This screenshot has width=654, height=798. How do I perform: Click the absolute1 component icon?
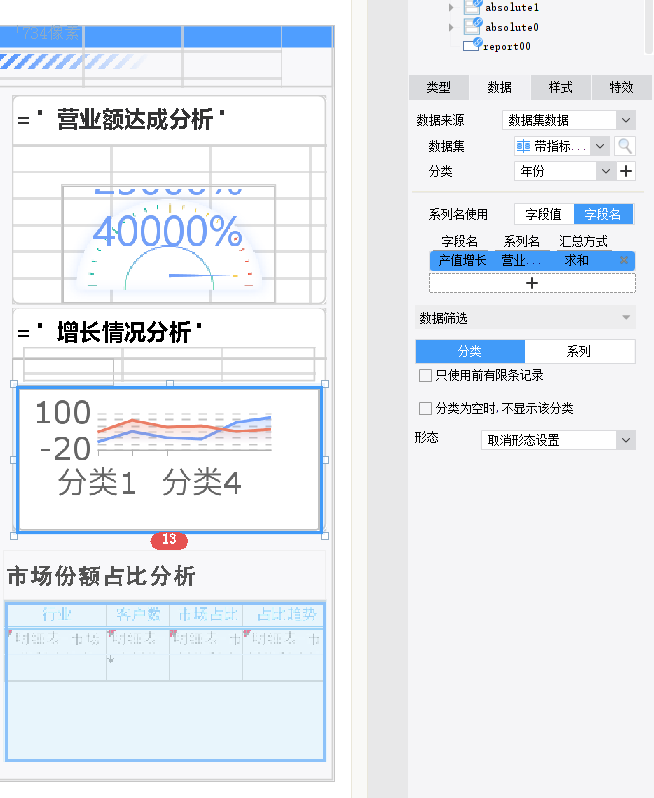(473, 7)
